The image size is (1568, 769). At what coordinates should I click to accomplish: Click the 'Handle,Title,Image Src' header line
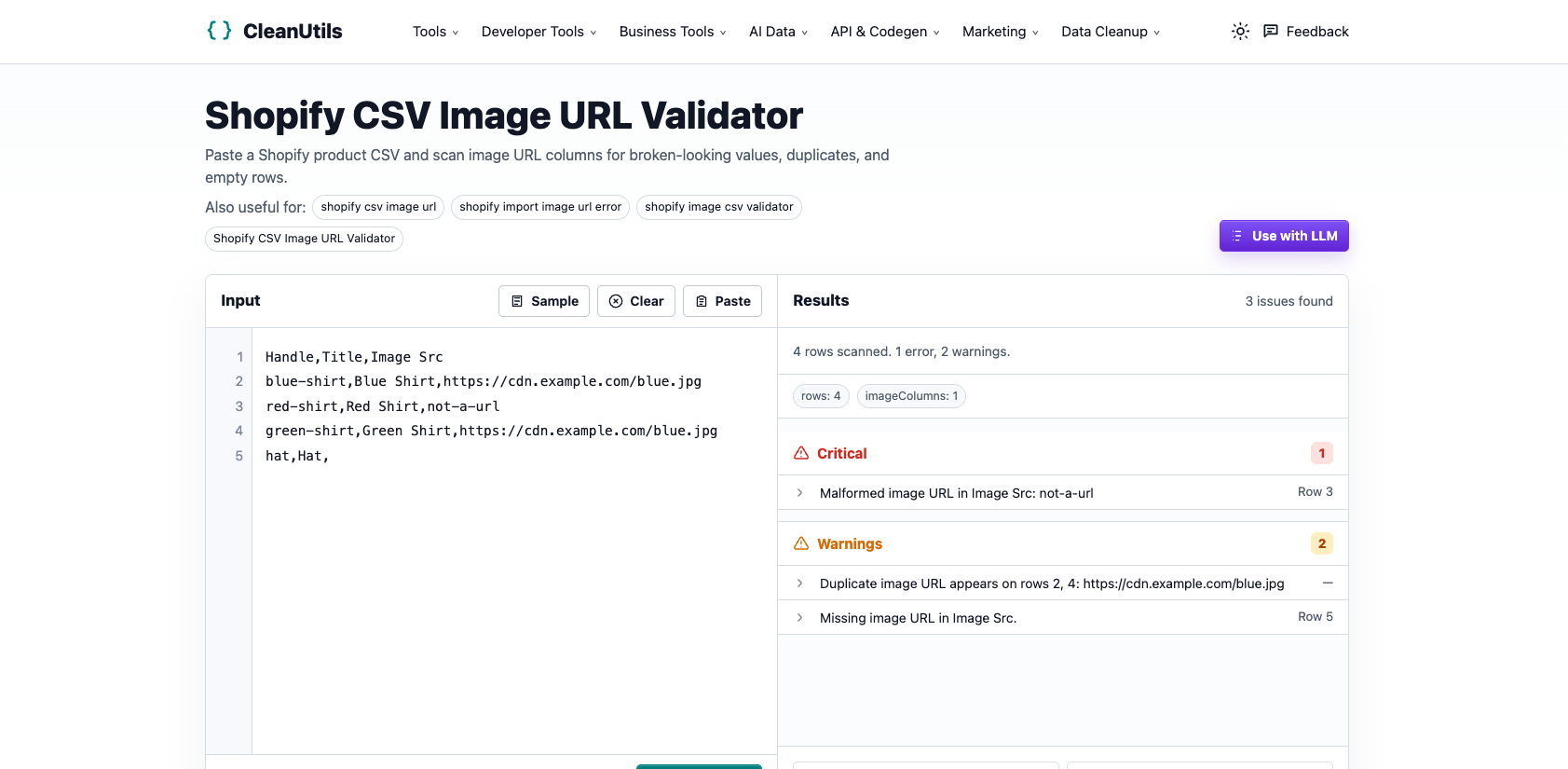tap(354, 357)
